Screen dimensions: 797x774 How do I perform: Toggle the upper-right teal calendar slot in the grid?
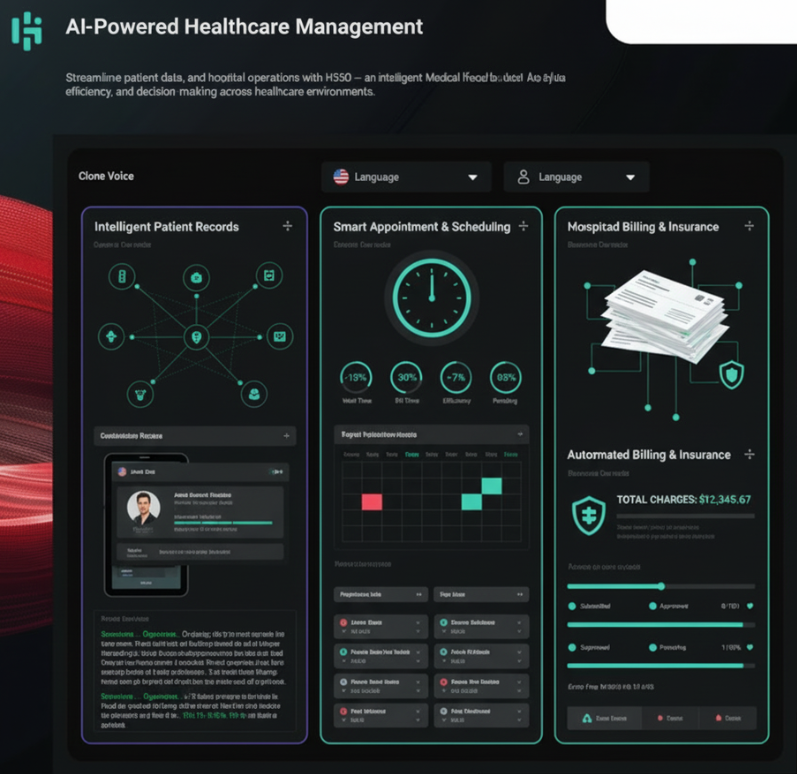[491, 486]
